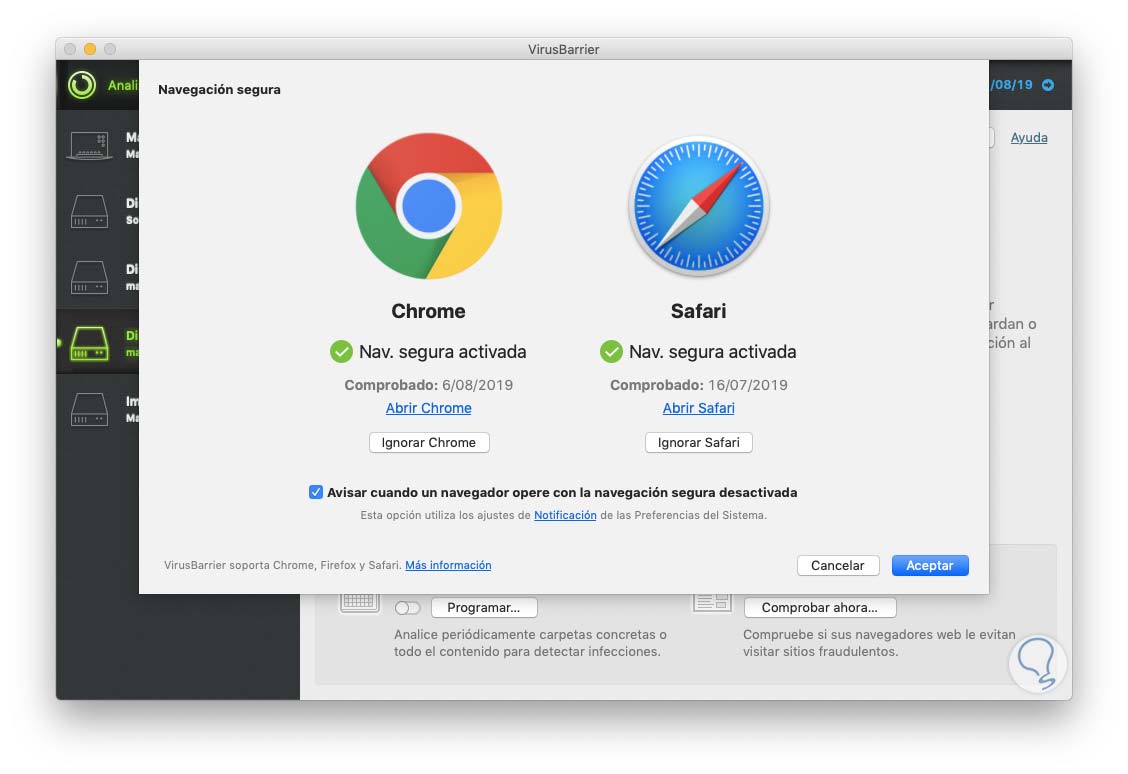Open the 'Abrir Chrome' link
The image size is (1128, 774).
coord(429,408)
